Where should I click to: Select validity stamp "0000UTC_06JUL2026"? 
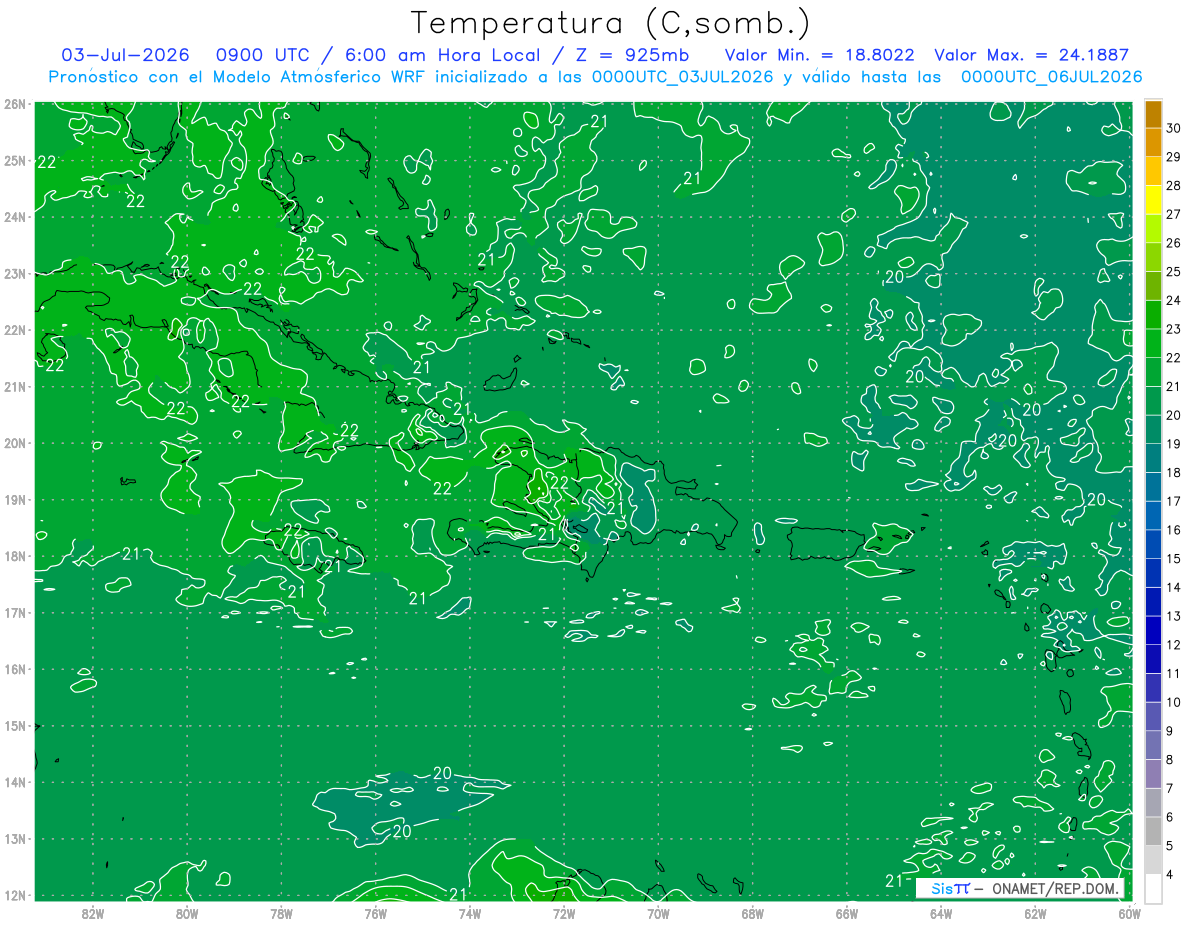click(x=1052, y=77)
